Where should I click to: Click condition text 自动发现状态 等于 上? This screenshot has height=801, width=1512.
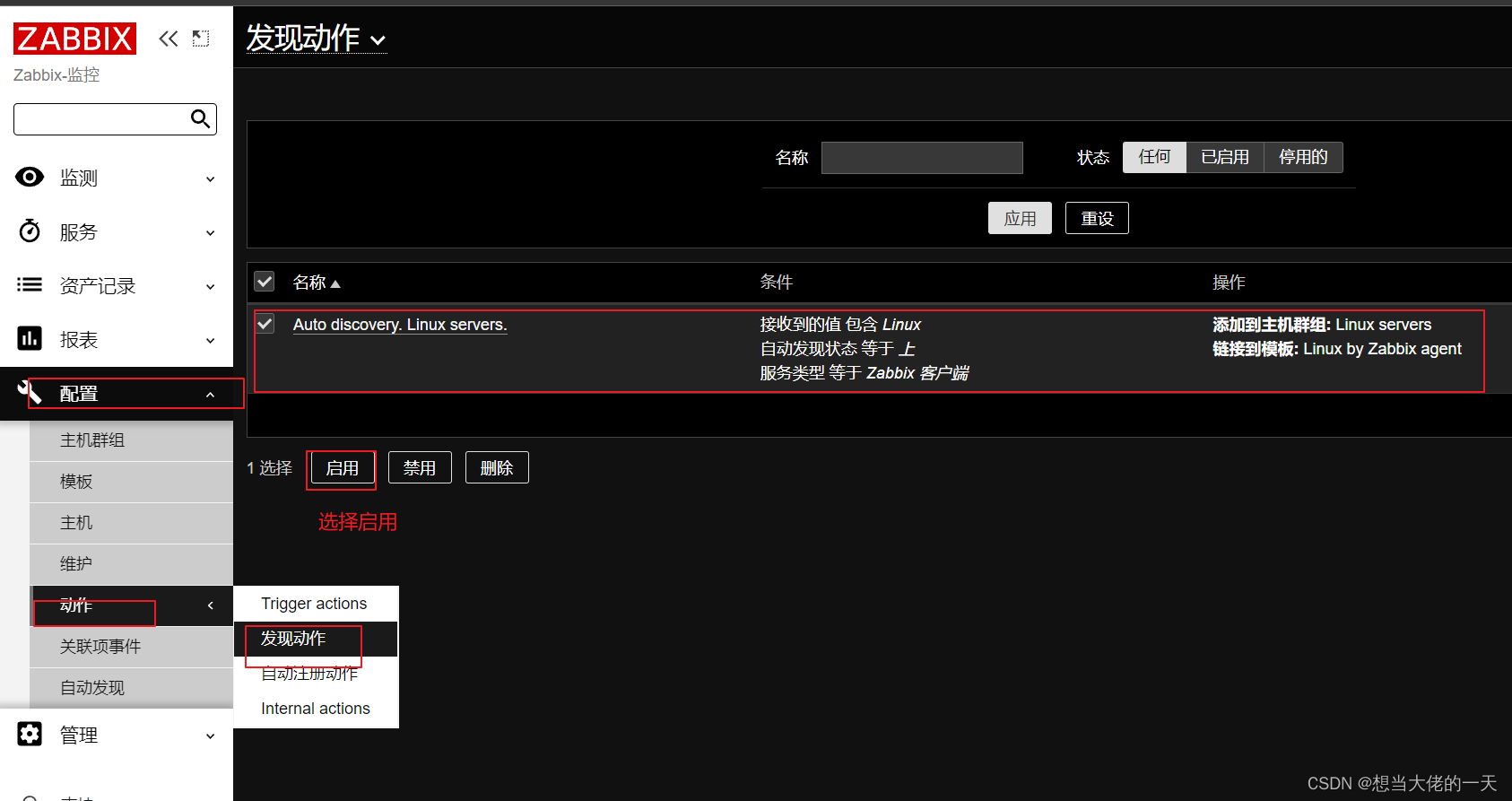point(838,349)
